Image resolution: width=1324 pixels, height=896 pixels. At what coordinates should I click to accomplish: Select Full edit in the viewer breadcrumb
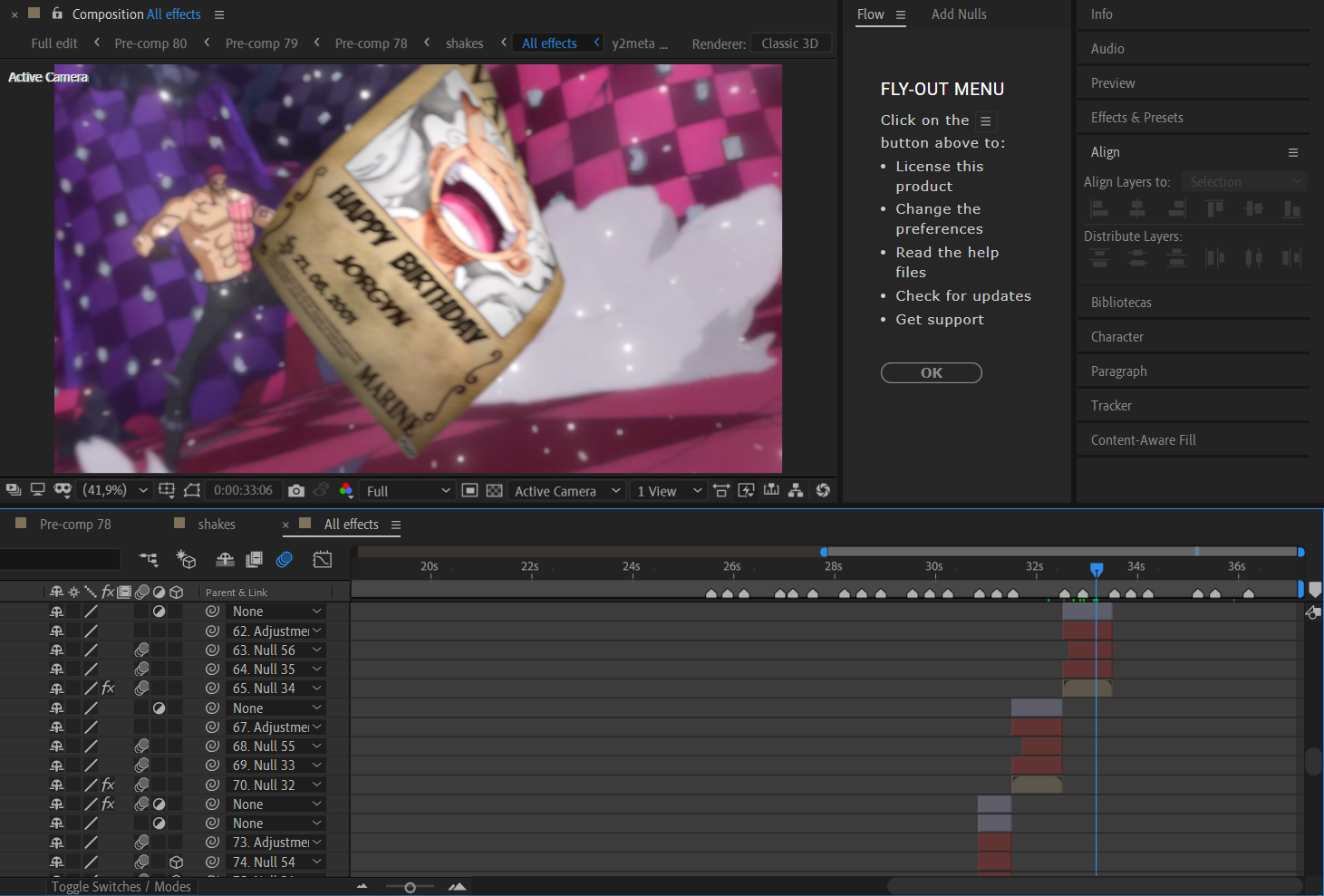tap(54, 43)
